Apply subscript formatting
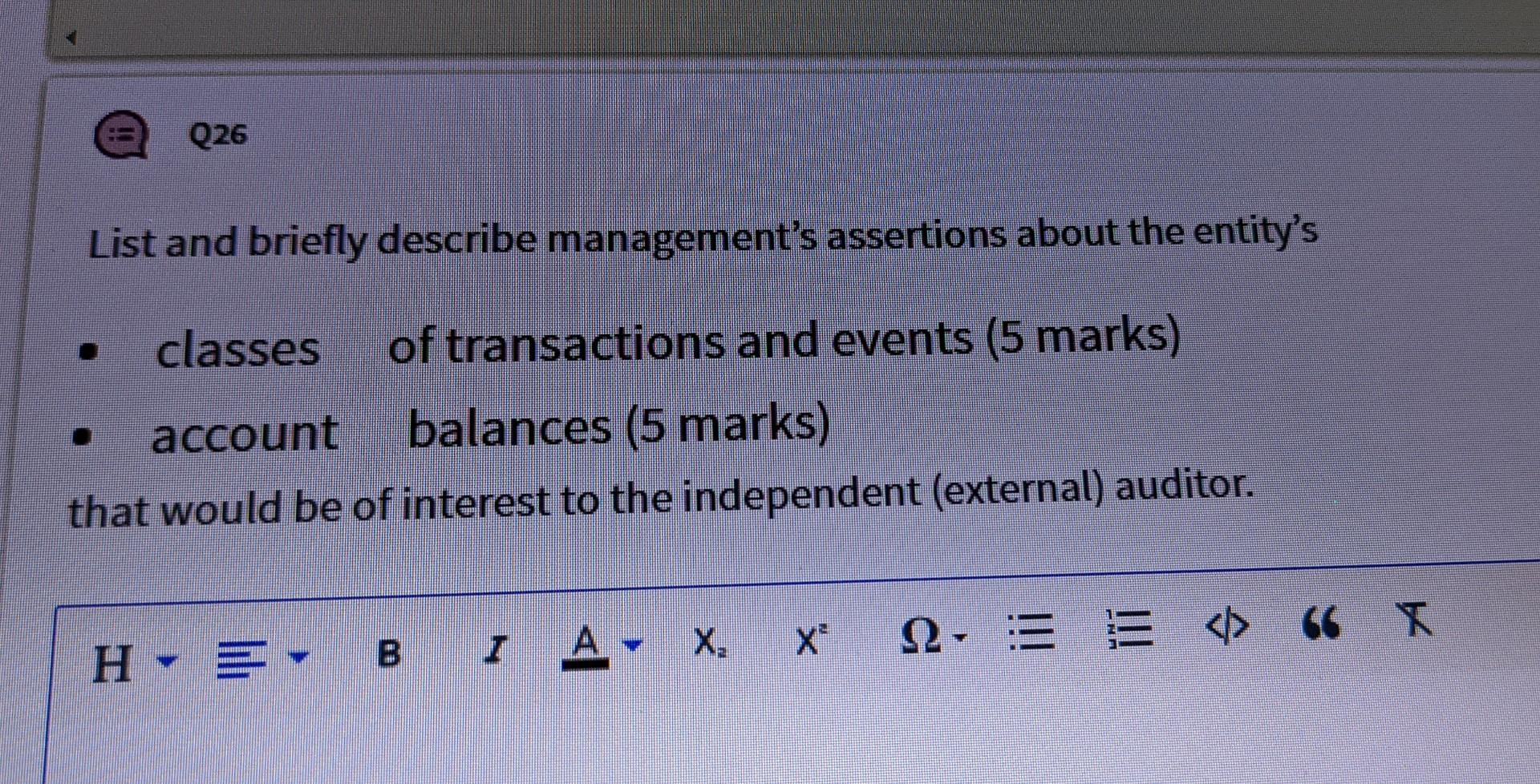This screenshot has width=1540, height=784. (710, 641)
